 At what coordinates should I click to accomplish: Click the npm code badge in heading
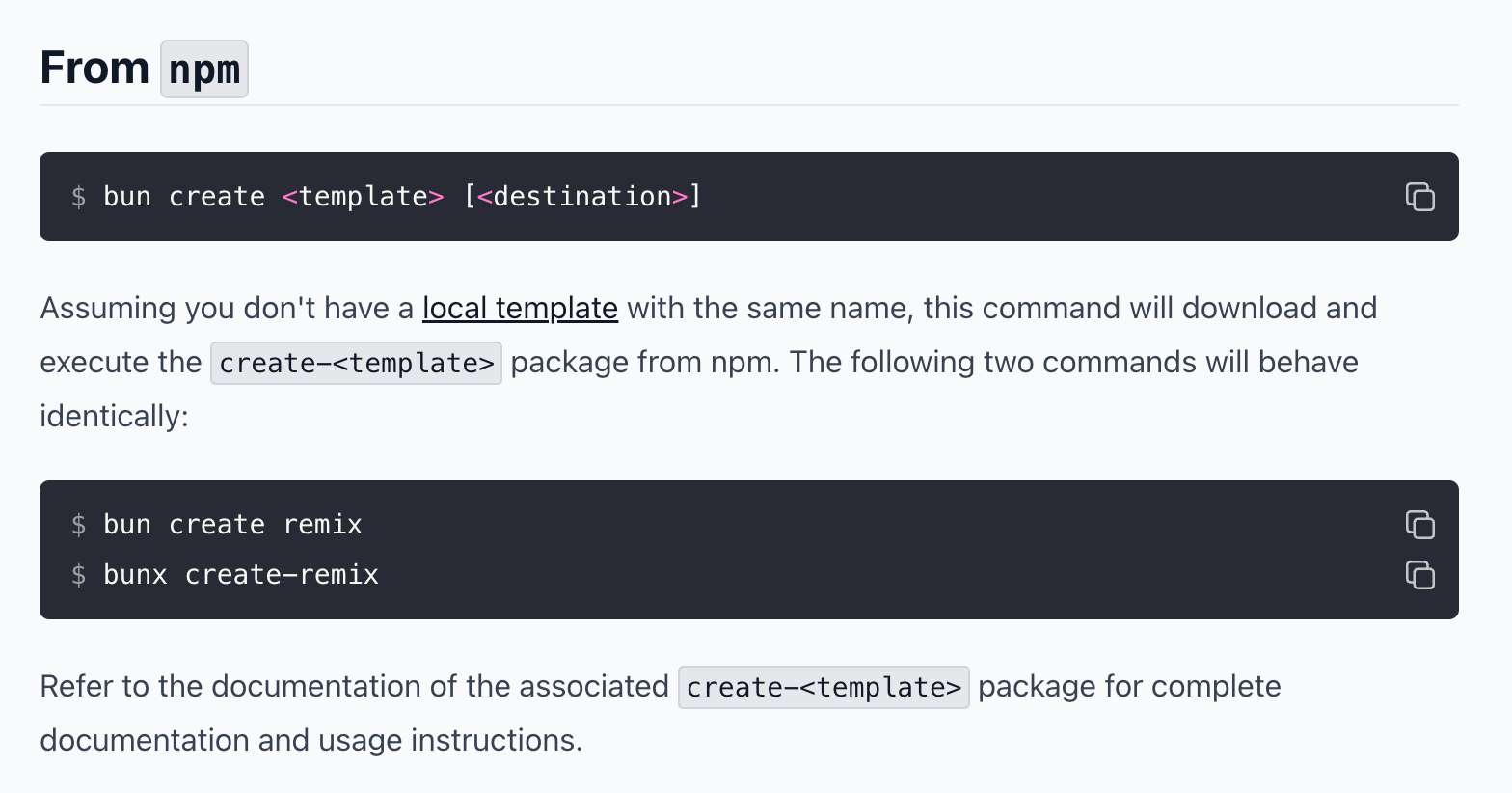204,69
